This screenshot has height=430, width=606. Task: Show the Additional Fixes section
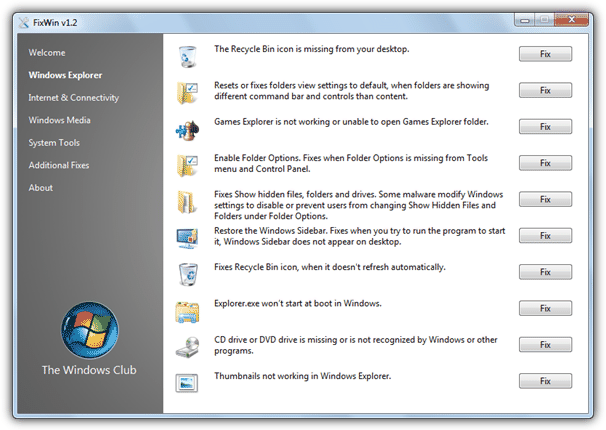point(60,165)
